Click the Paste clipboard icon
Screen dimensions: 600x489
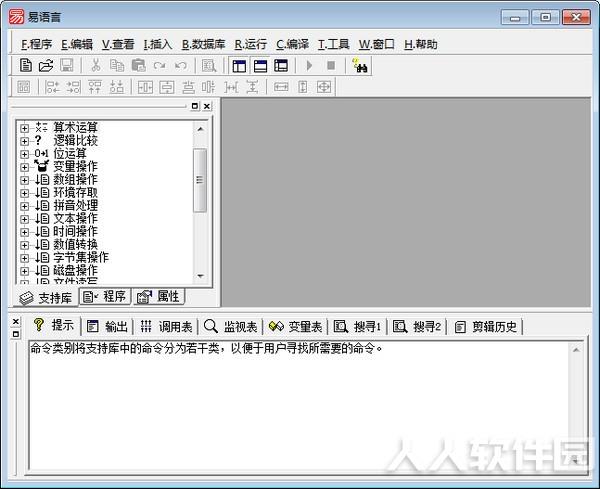138,65
